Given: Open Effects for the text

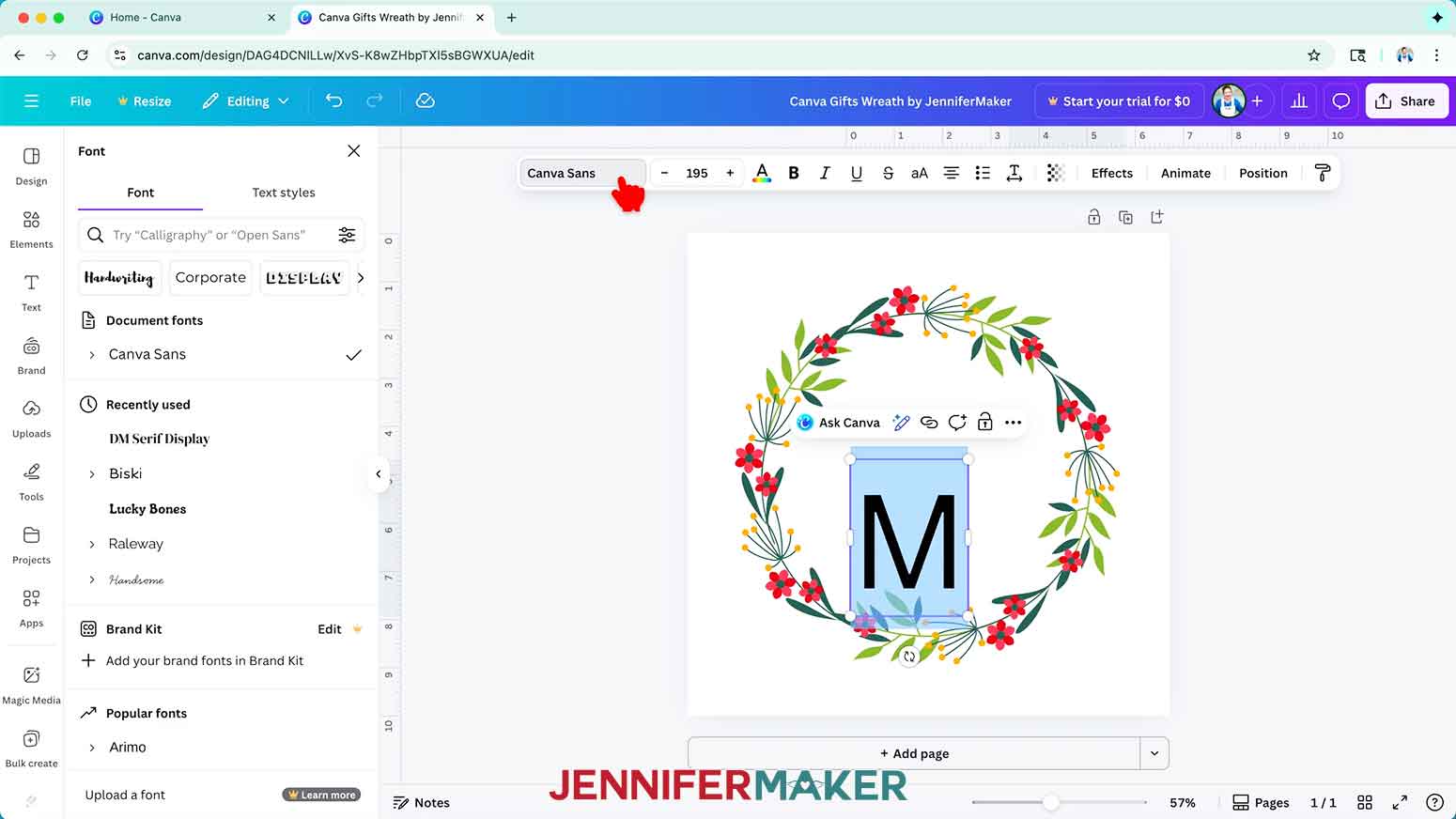Looking at the screenshot, I should click(x=1112, y=173).
